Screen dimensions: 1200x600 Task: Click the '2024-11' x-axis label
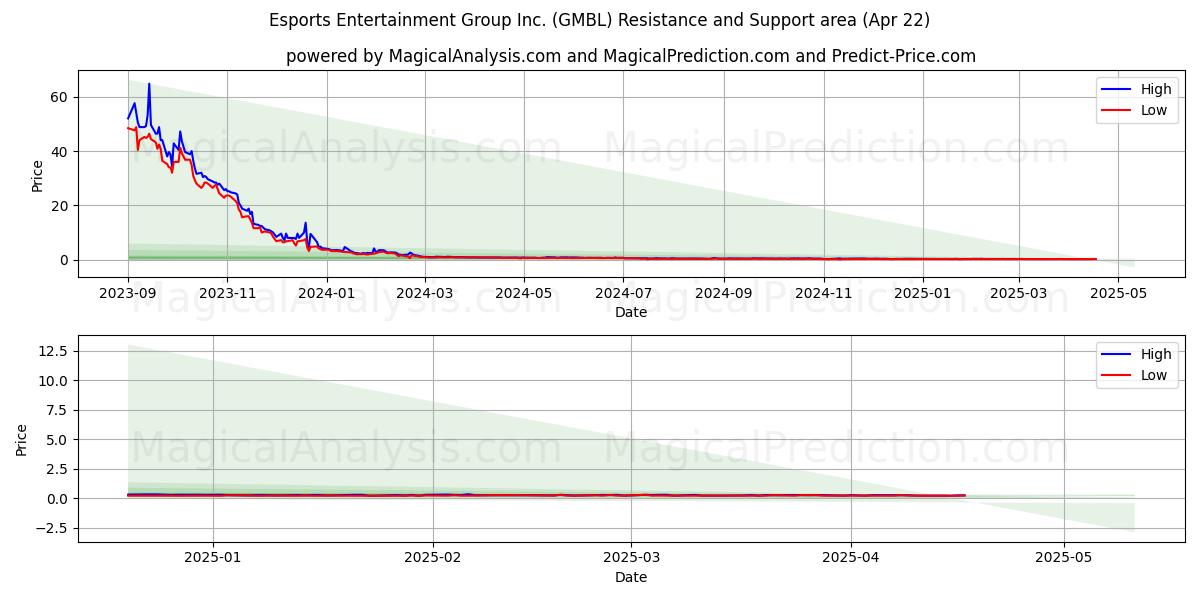point(823,293)
